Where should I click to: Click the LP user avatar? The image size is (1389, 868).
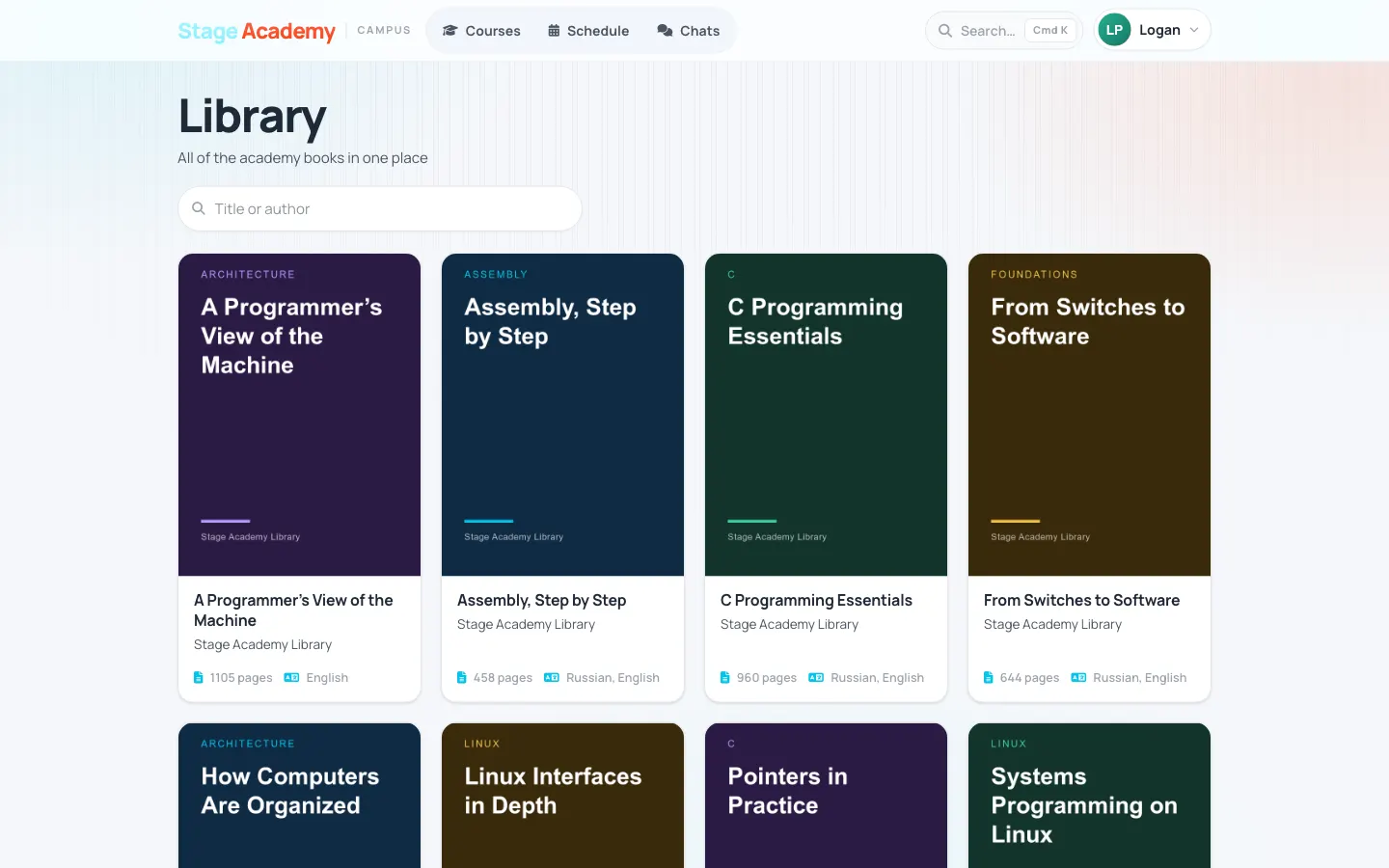[x=1114, y=30]
